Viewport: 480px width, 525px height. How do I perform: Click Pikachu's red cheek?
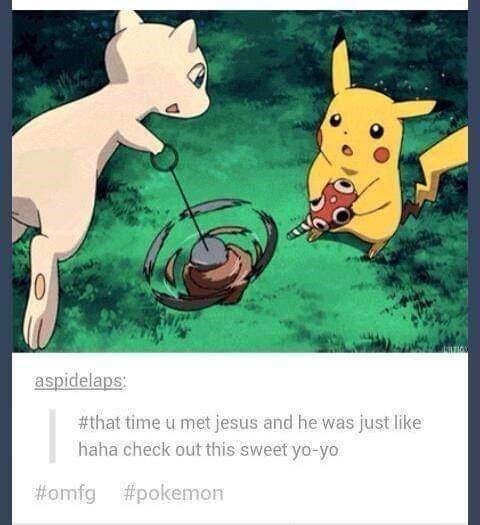[x=382, y=154]
